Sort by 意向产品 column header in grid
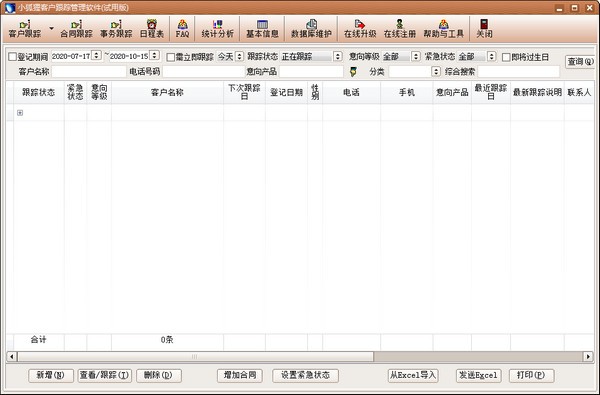 [x=452, y=92]
